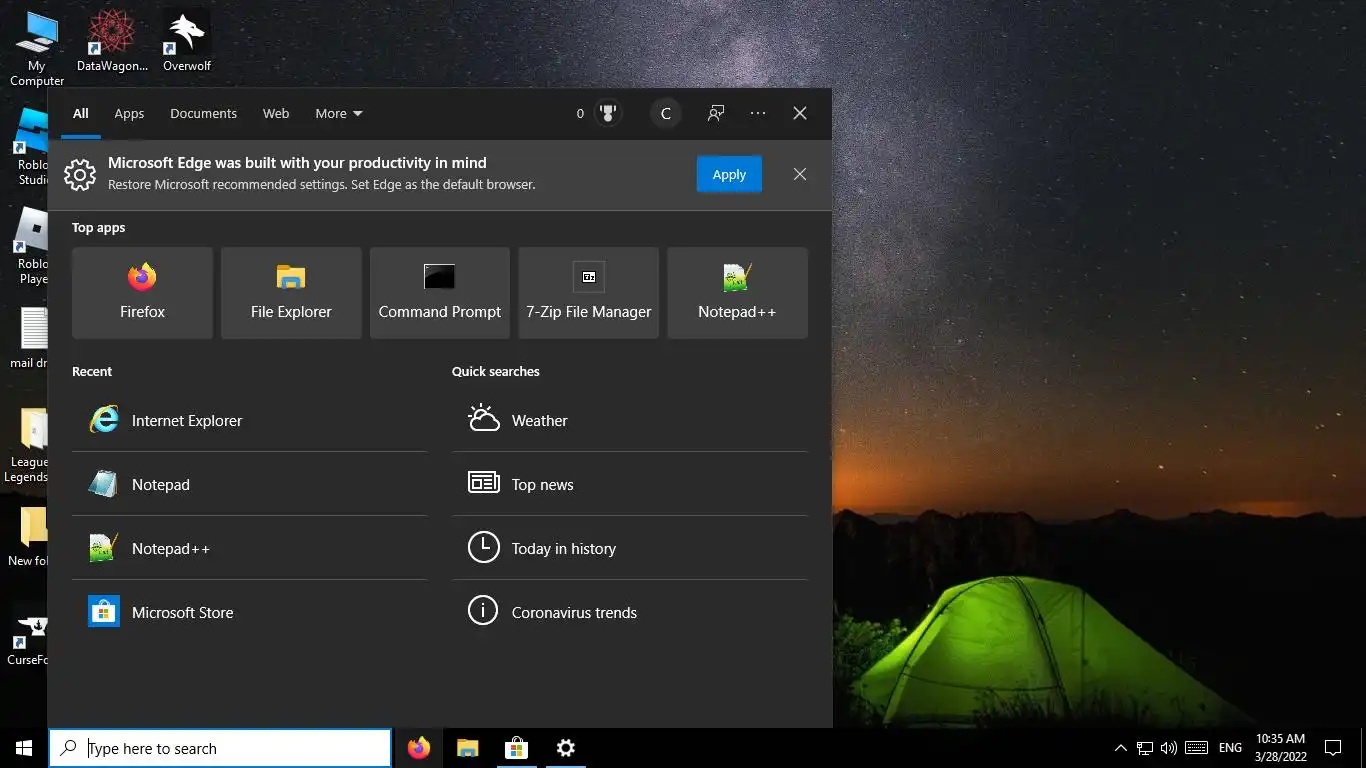Select the All search tab

click(81, 113)
